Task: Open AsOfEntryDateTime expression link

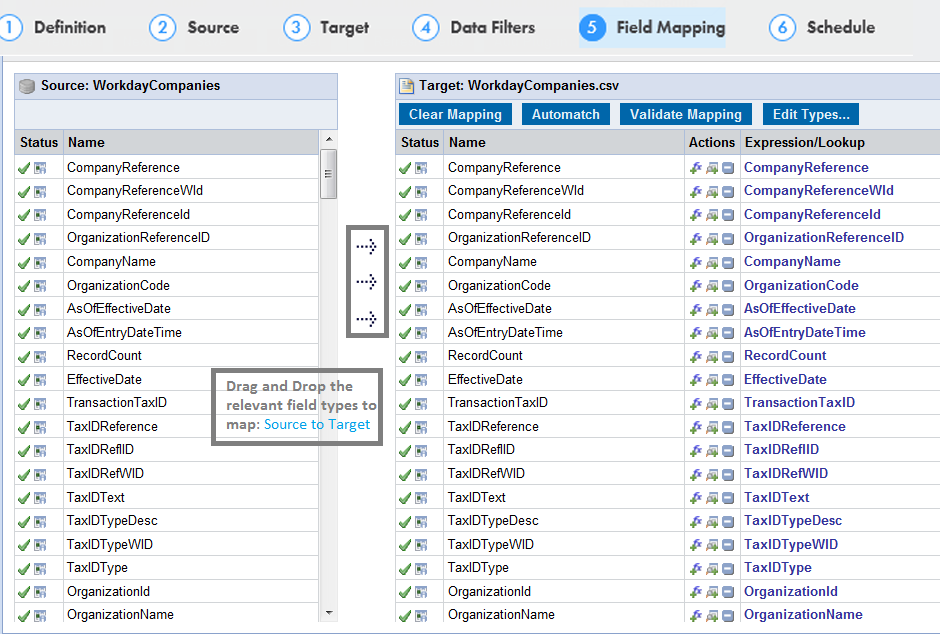Action: [x=805, y=333]
